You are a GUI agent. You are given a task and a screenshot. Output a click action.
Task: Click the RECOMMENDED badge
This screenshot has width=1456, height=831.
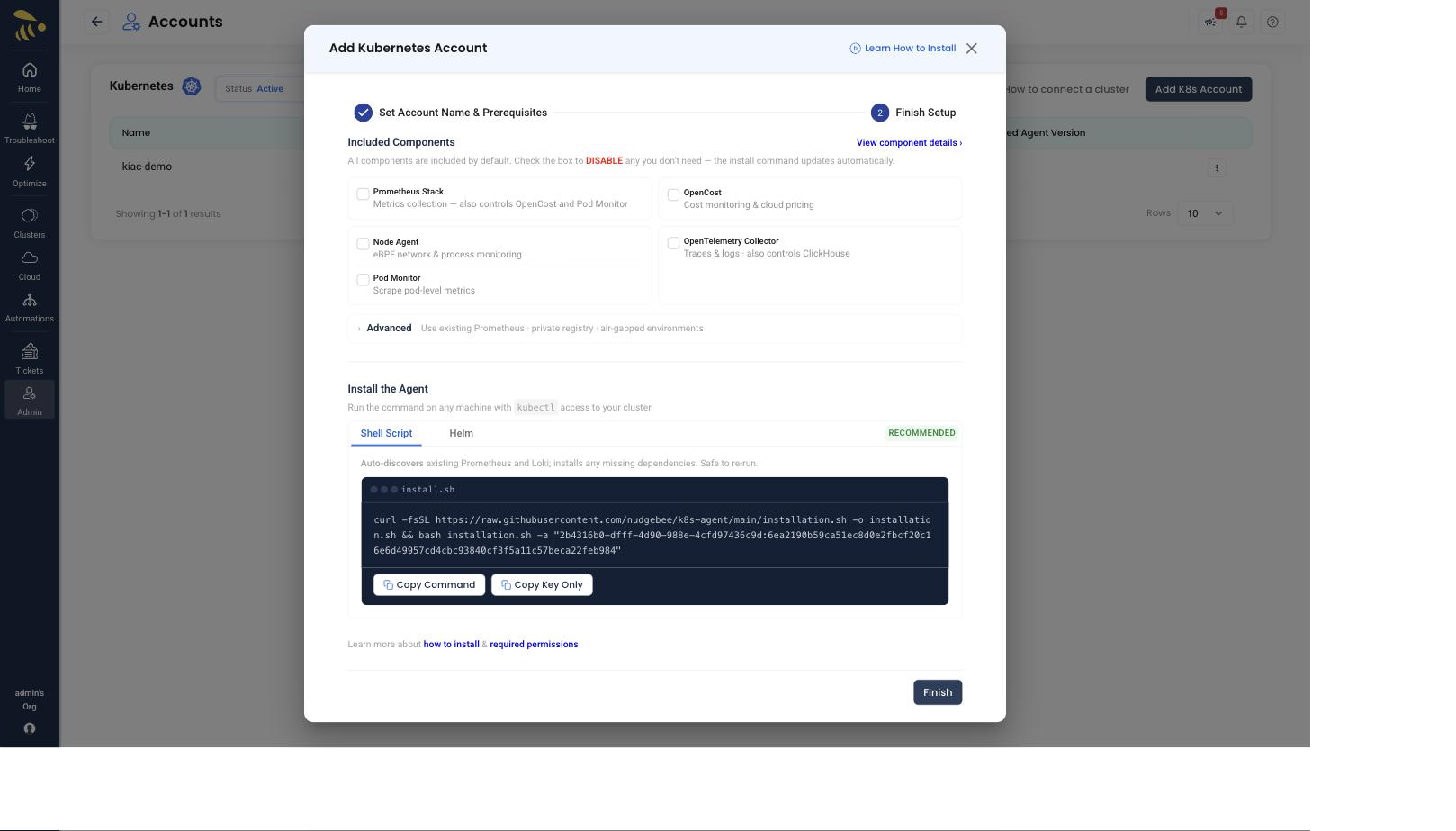pyautogui.click(x=921, y=433)
